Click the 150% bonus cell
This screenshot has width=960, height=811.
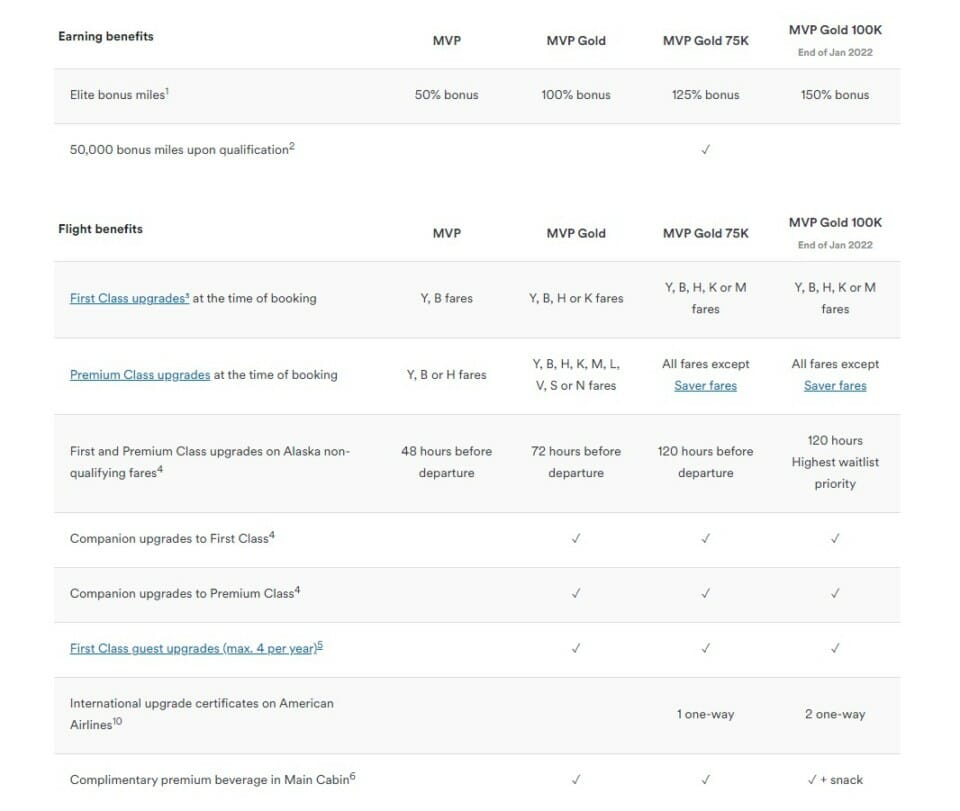[835, 95]
